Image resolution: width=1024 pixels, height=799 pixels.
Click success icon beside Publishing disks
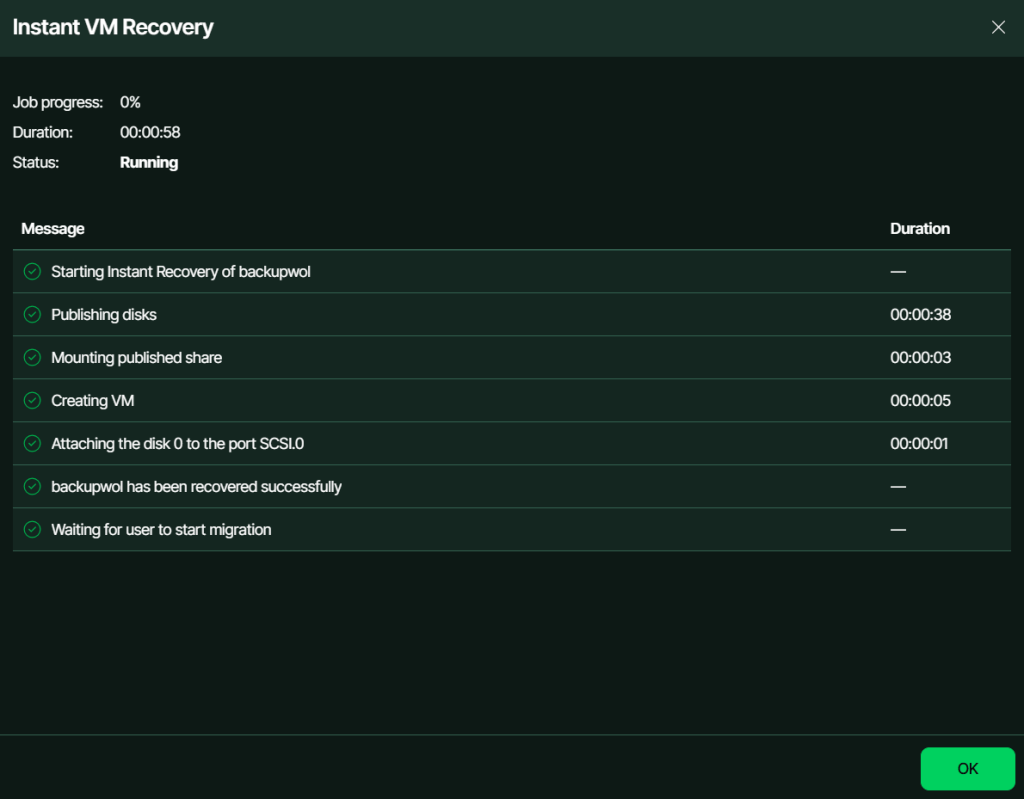click(32, 314)
